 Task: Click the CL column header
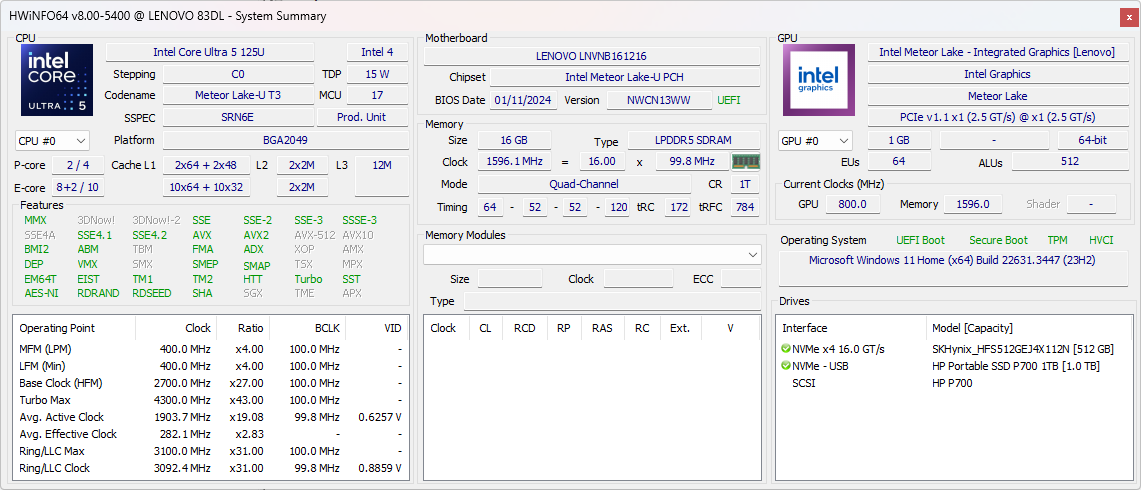click(485, 328)
